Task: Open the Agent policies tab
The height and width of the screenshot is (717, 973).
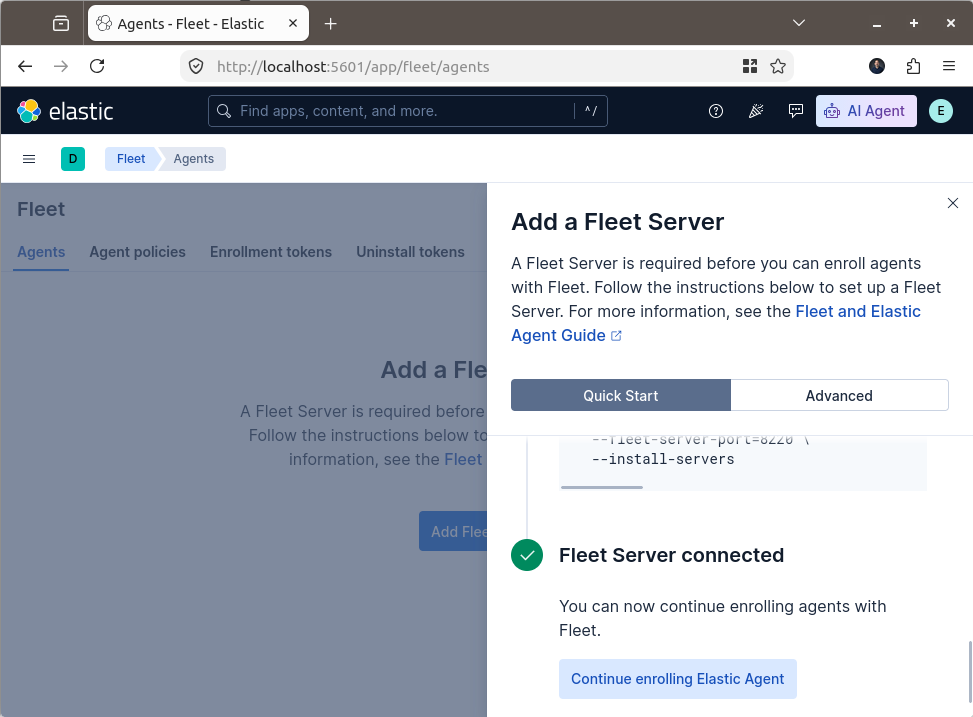Action: (138, 252)
